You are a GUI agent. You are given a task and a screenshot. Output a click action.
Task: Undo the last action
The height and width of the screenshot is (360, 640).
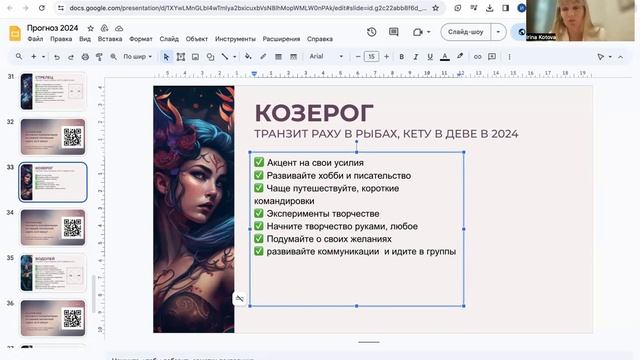[57, 57]
